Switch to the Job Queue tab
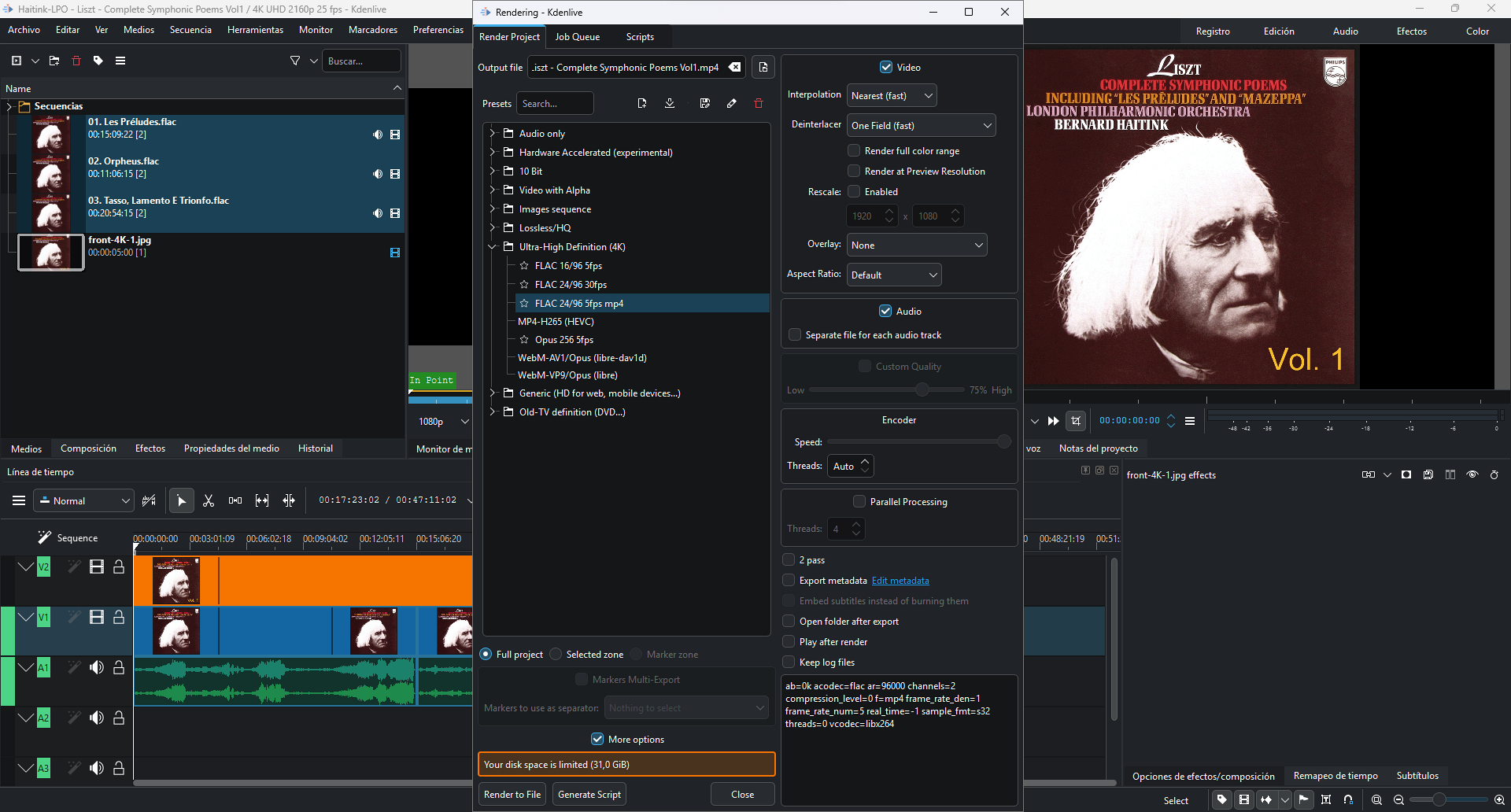The height and width of the screenshot is (812, 1511). (x=577, y=37)
